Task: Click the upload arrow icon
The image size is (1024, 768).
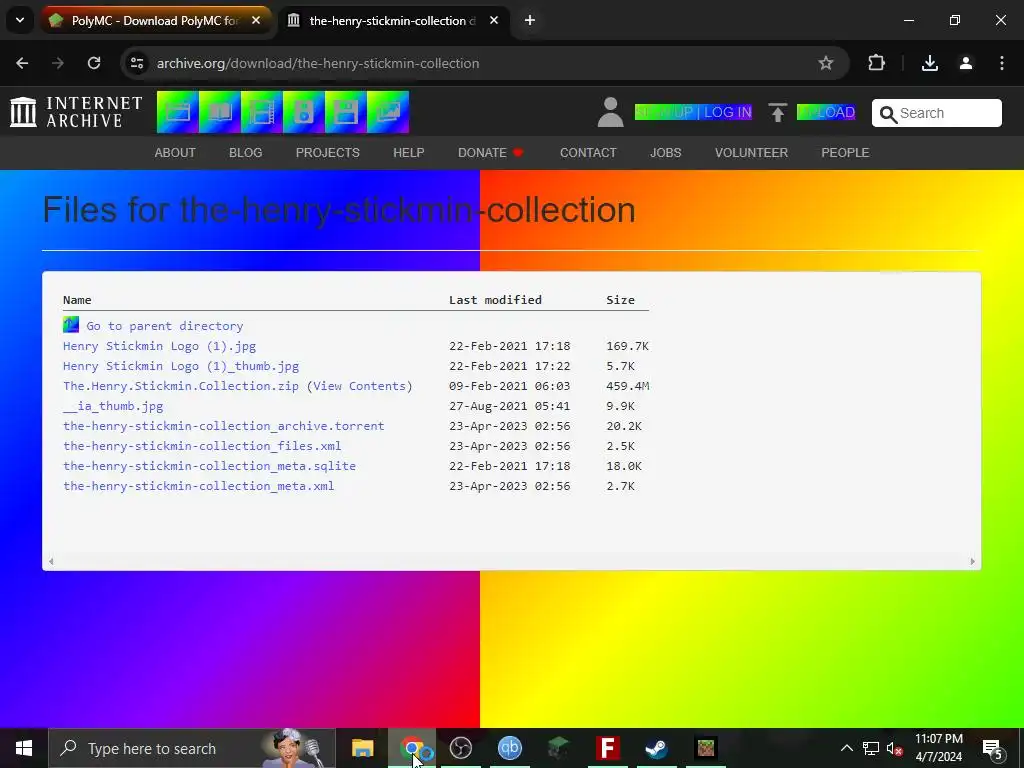Action: click(x=777, y=112)
